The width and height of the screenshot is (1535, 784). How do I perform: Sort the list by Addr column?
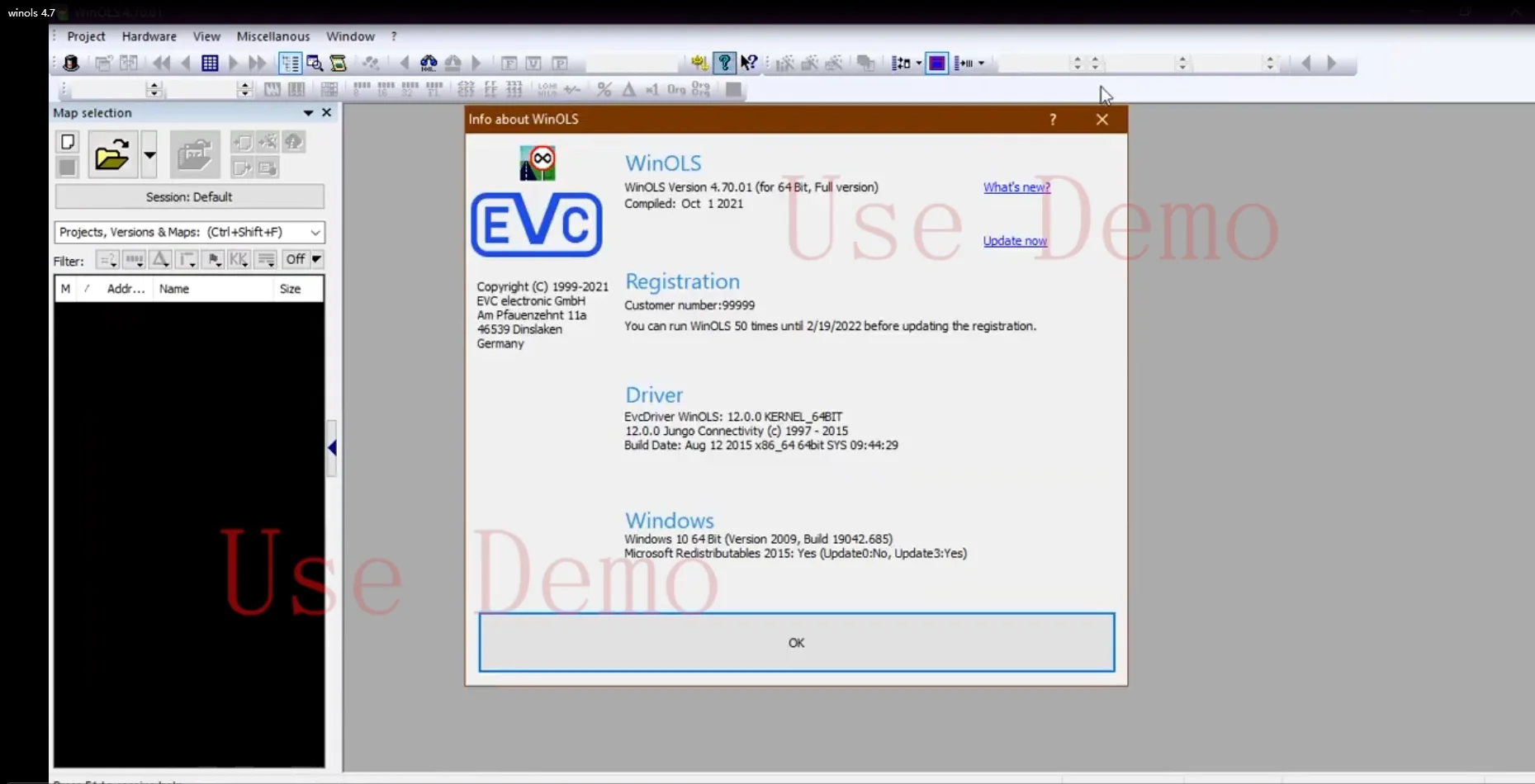click(126, 289)
